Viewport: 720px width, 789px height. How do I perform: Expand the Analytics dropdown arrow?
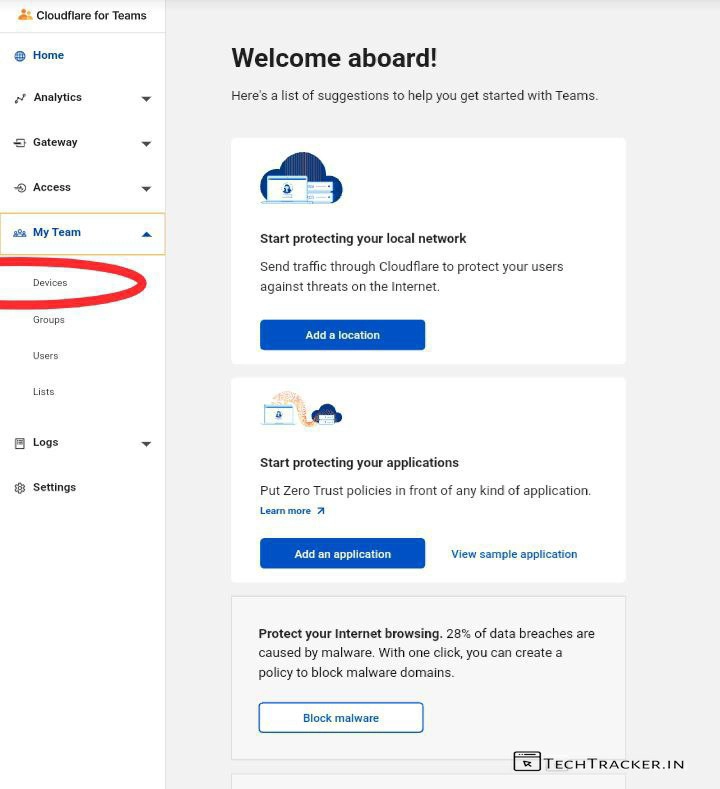tap(146, 99)
